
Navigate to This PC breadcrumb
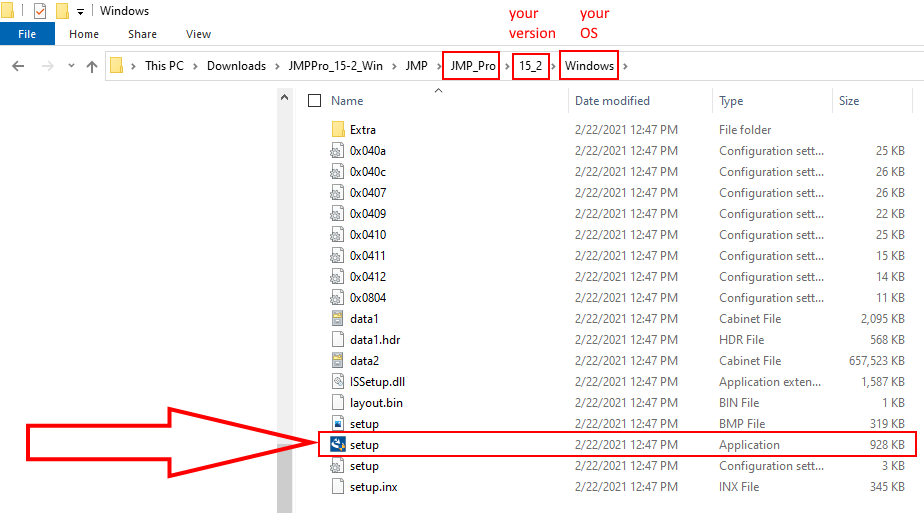click(164, 66)
